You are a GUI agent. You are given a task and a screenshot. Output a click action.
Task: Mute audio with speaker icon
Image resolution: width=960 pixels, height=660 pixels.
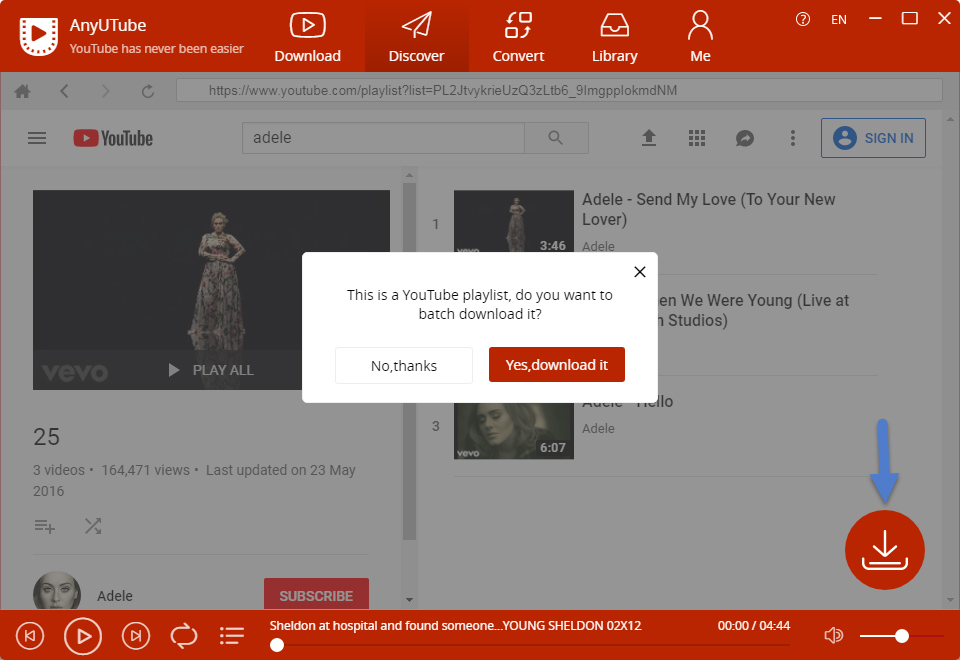[833, 636]
